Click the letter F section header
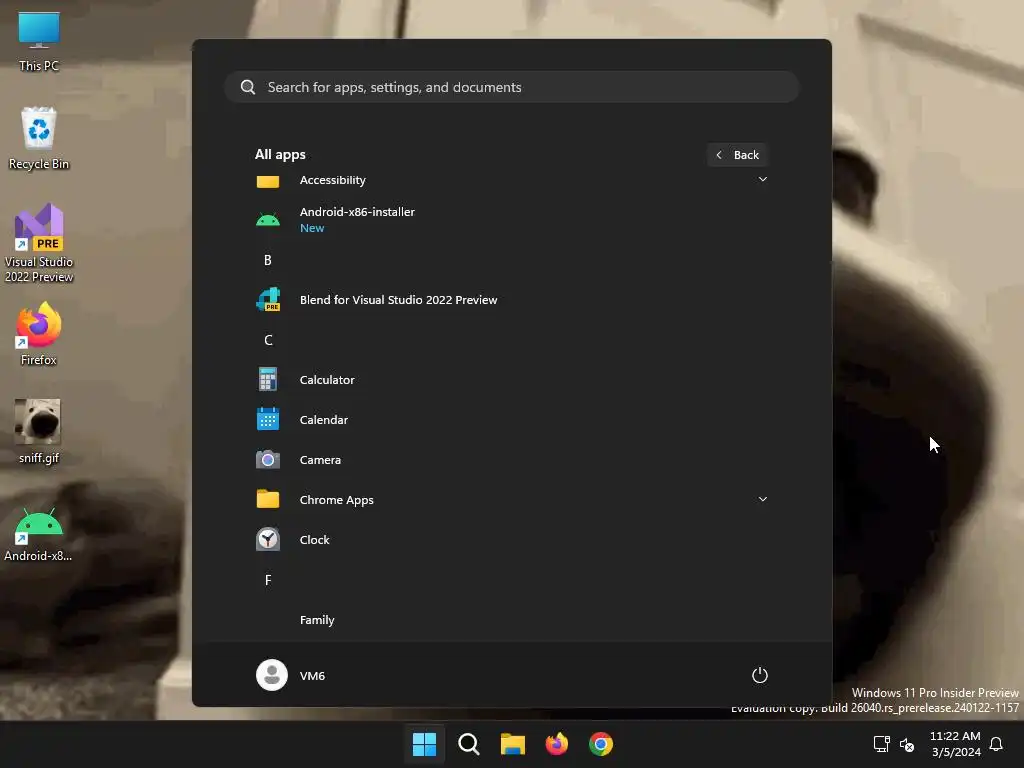Viewport: 1024px width, 768px height. click(268, 580)
